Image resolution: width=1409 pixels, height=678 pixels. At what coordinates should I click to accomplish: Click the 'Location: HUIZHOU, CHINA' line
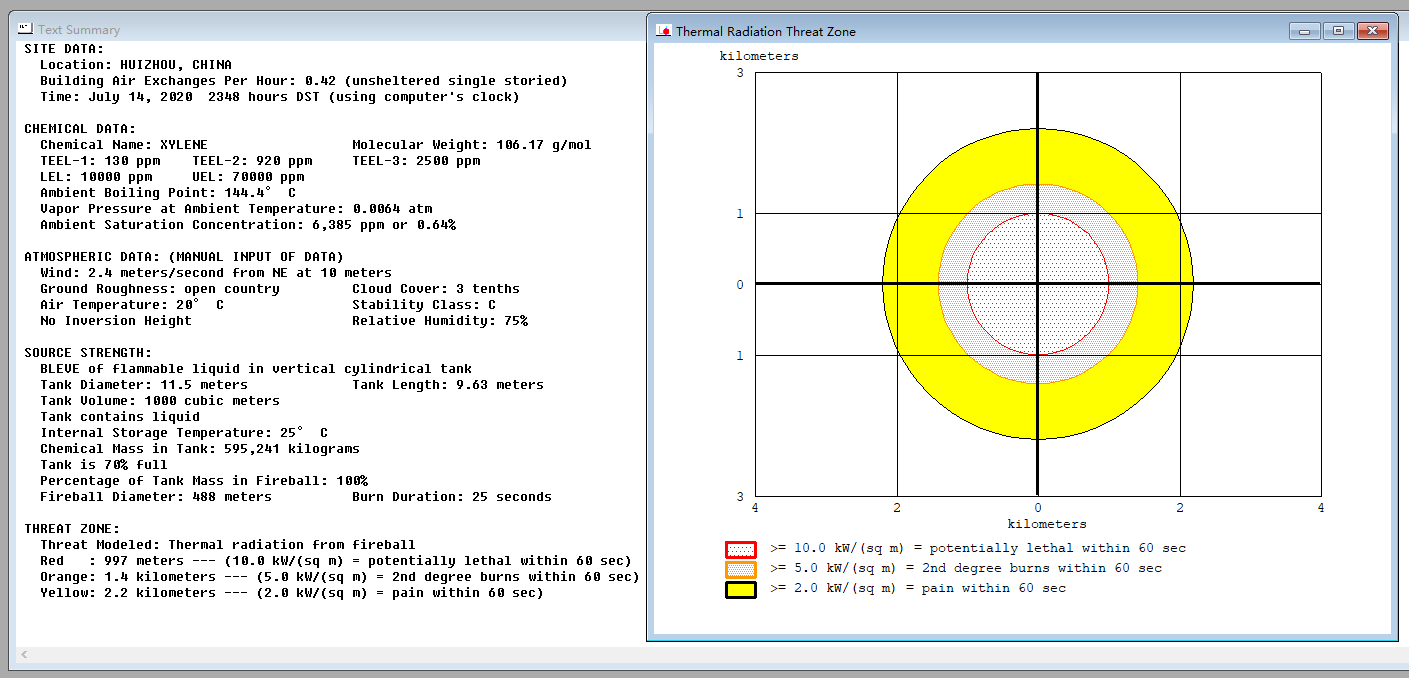(x=136, y=64)
